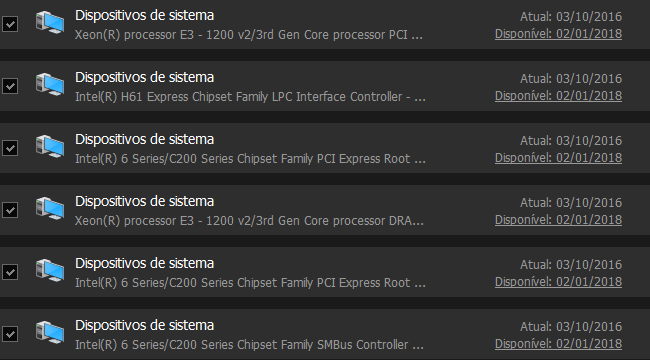Image resolution: width=650 pixels, height=360 pixels.
Task: Toggle checkbox for the SMBus Controller driver
Action: point(10,334)
